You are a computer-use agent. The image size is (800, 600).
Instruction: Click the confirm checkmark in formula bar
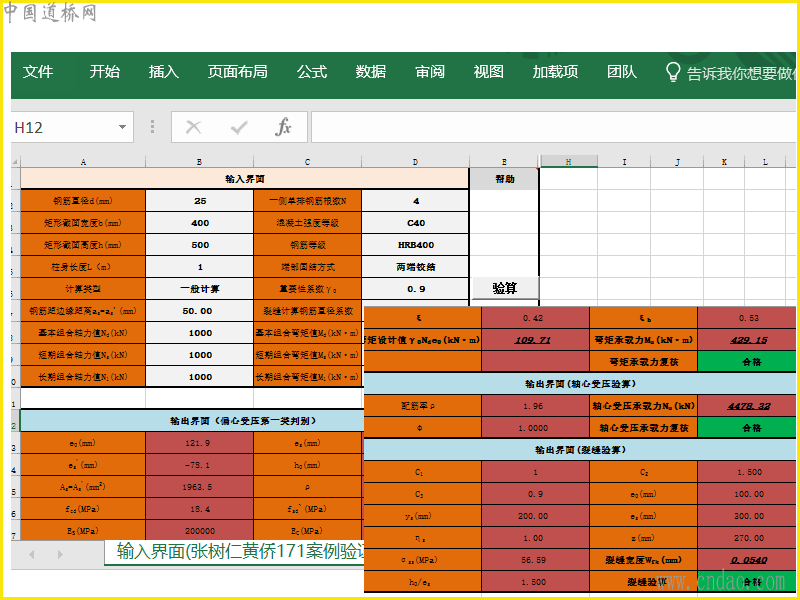coord(239,127)
